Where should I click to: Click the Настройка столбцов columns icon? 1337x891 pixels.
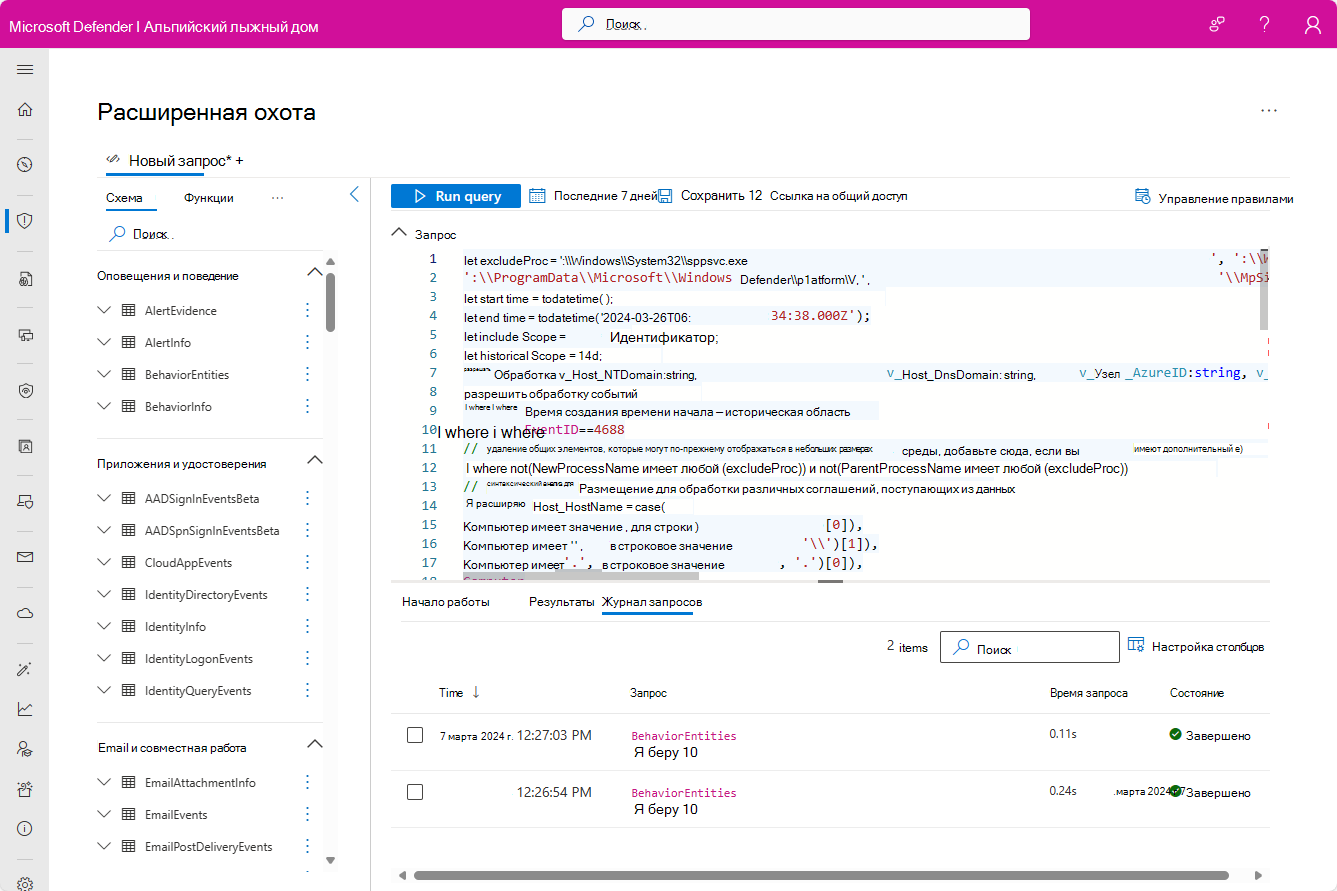tap(1136, 646)
